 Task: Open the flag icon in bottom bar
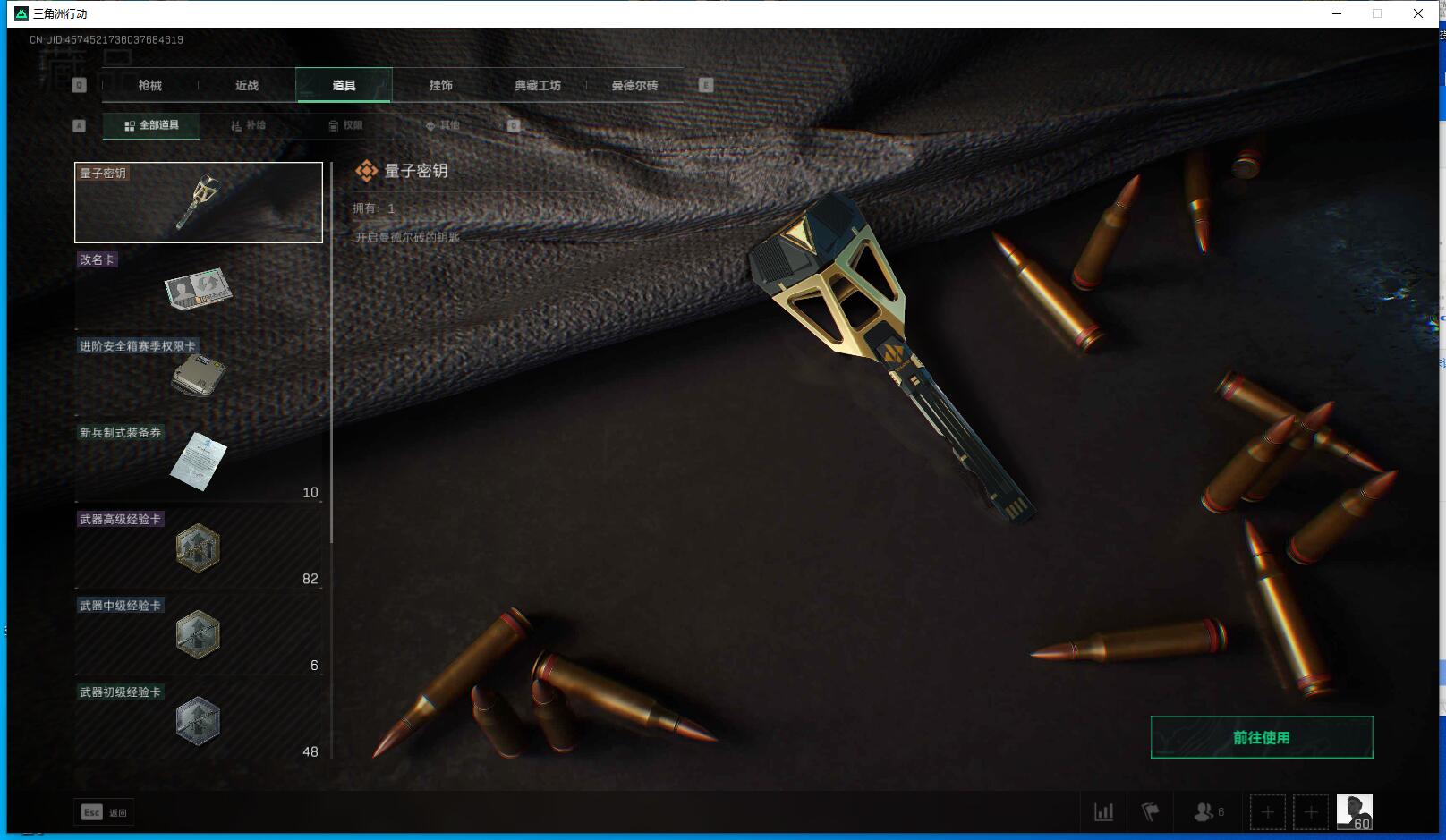[1151, 812]
